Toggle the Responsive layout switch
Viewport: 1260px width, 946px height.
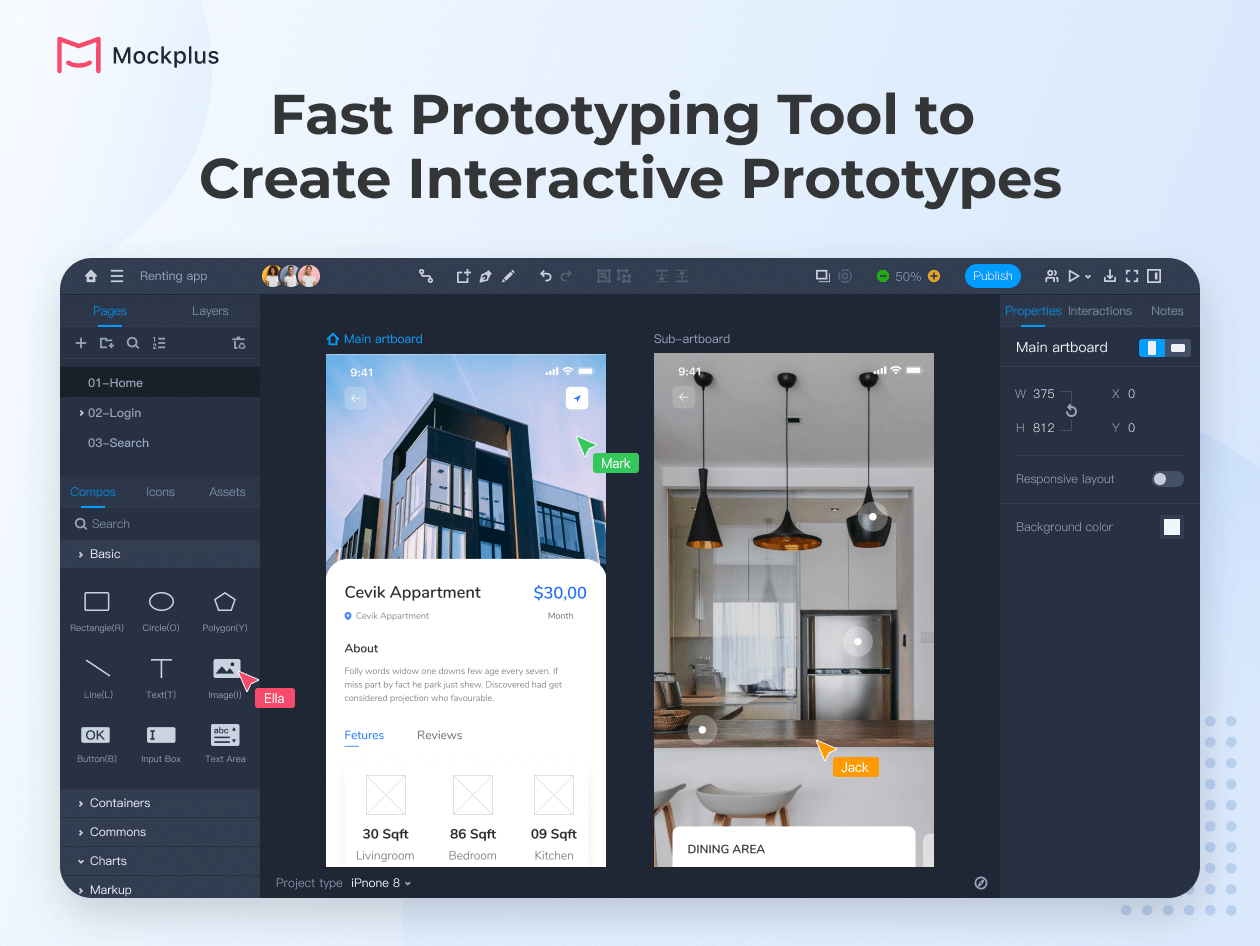pos(1167,479)
